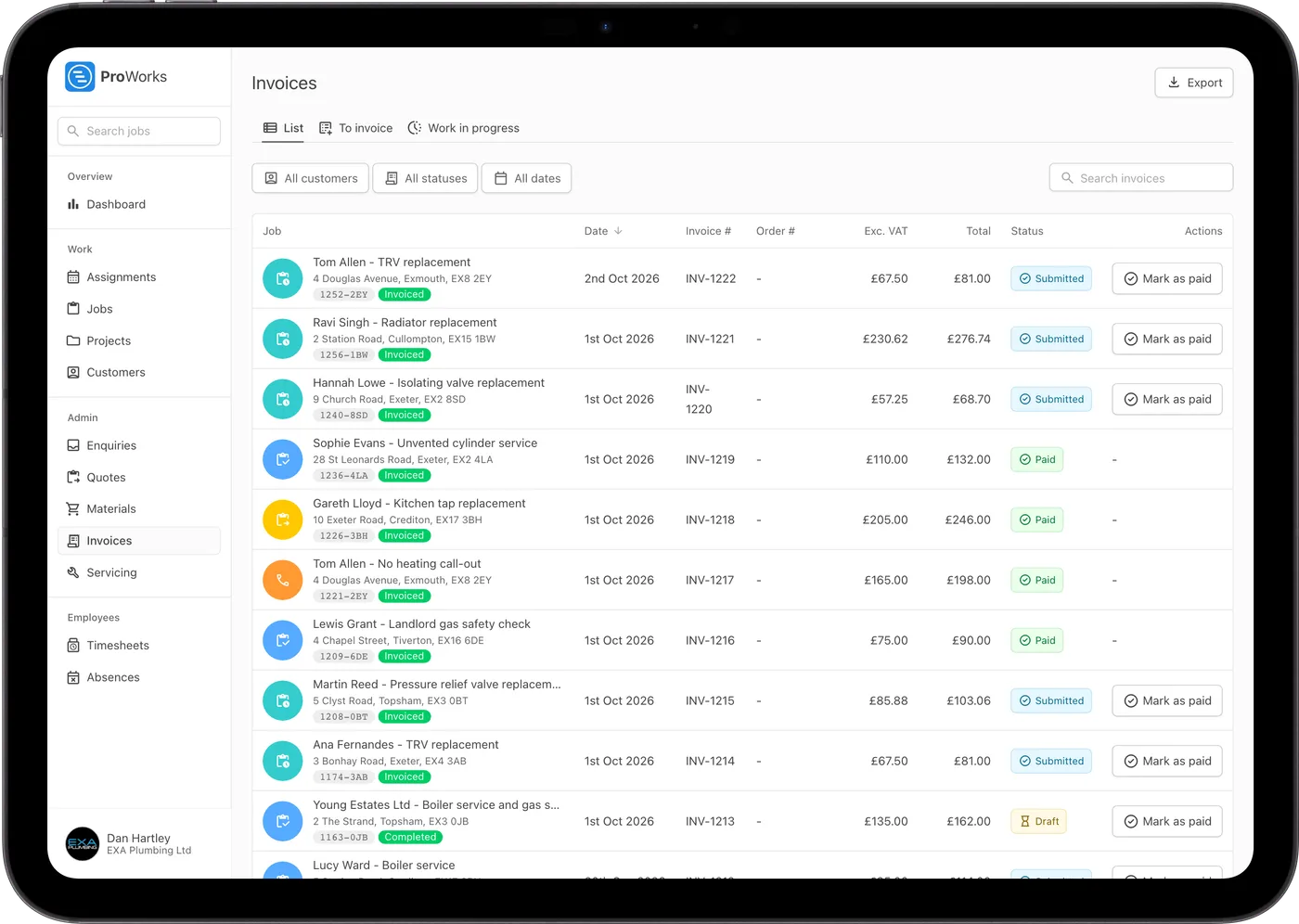Image resolution: width=1299 pixels, height=924 pixels.
Task: Export the invoices list
Action: click(1194, 83)
